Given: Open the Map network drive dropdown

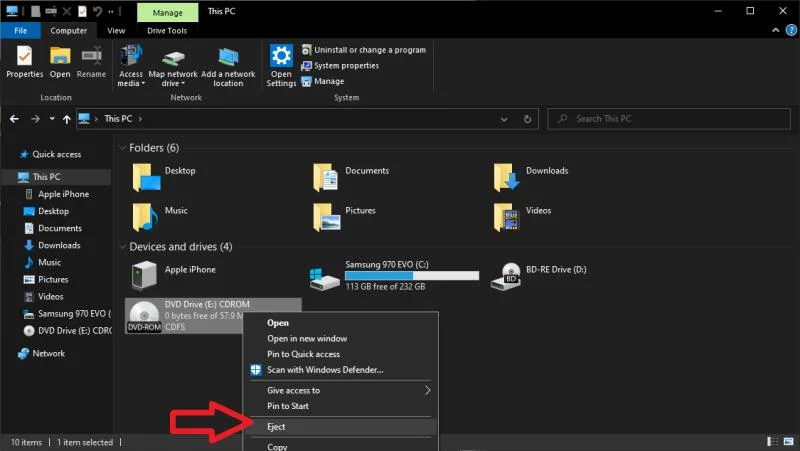Looking at the screenshot, I should point(173,66).
